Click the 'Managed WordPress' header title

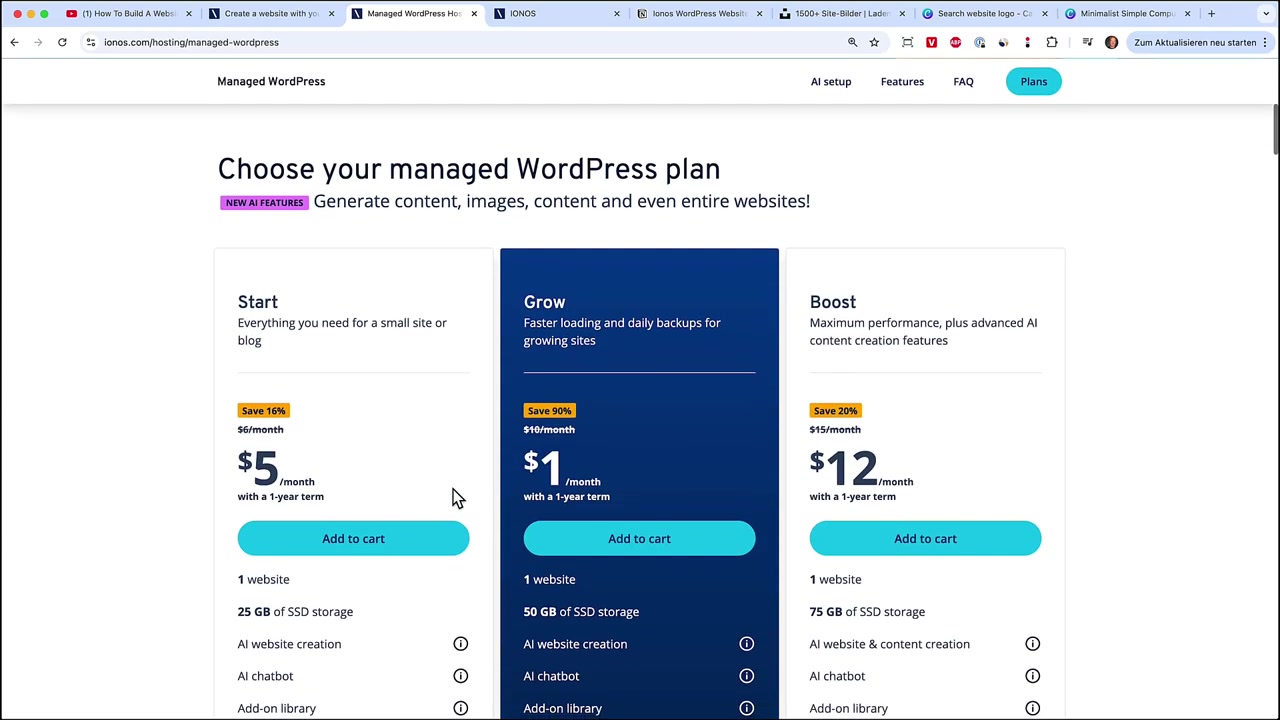271,81
